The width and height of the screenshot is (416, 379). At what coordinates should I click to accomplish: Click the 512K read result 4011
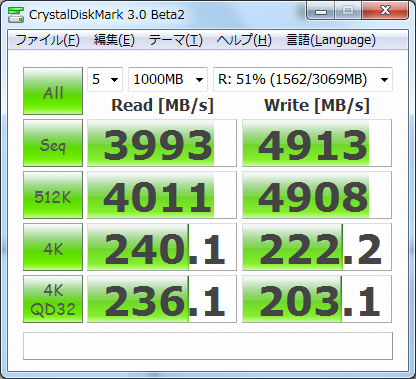tap(162, 195)
